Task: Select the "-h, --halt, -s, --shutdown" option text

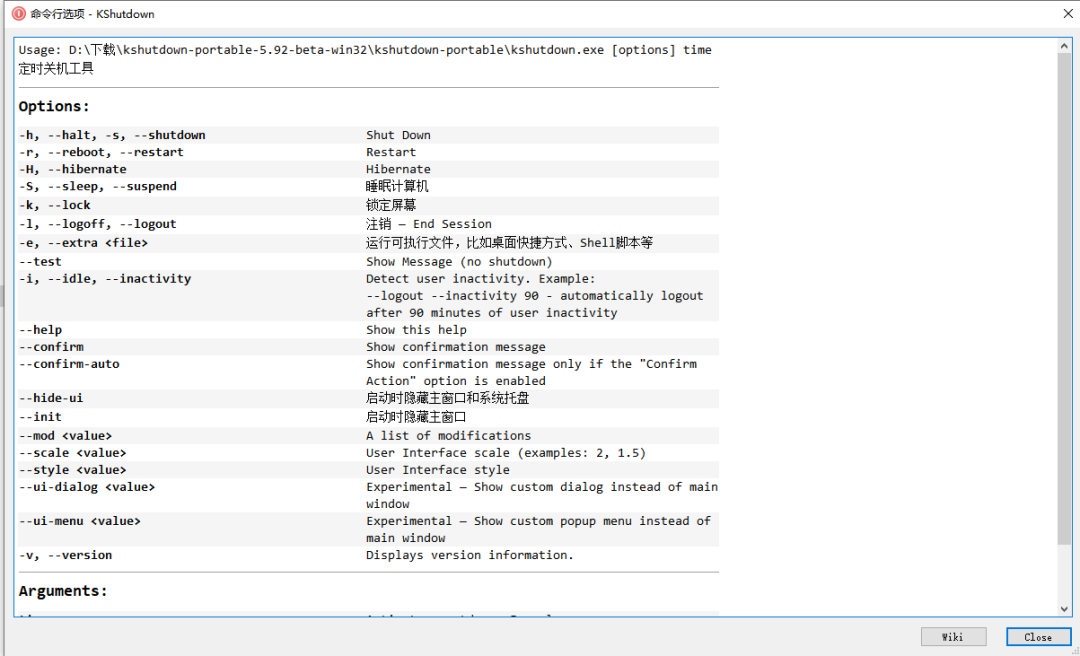Action: pyautogui.click(x=112, y=135)
